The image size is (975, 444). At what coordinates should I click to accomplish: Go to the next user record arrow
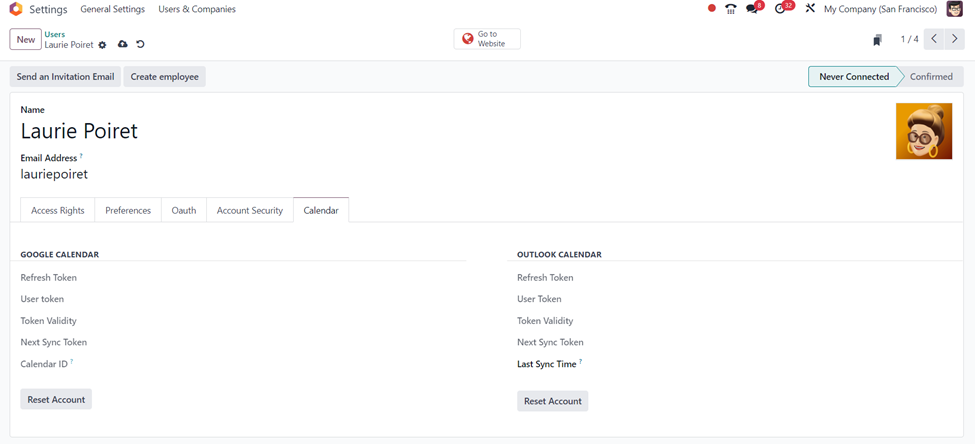(x=955, y=39)
